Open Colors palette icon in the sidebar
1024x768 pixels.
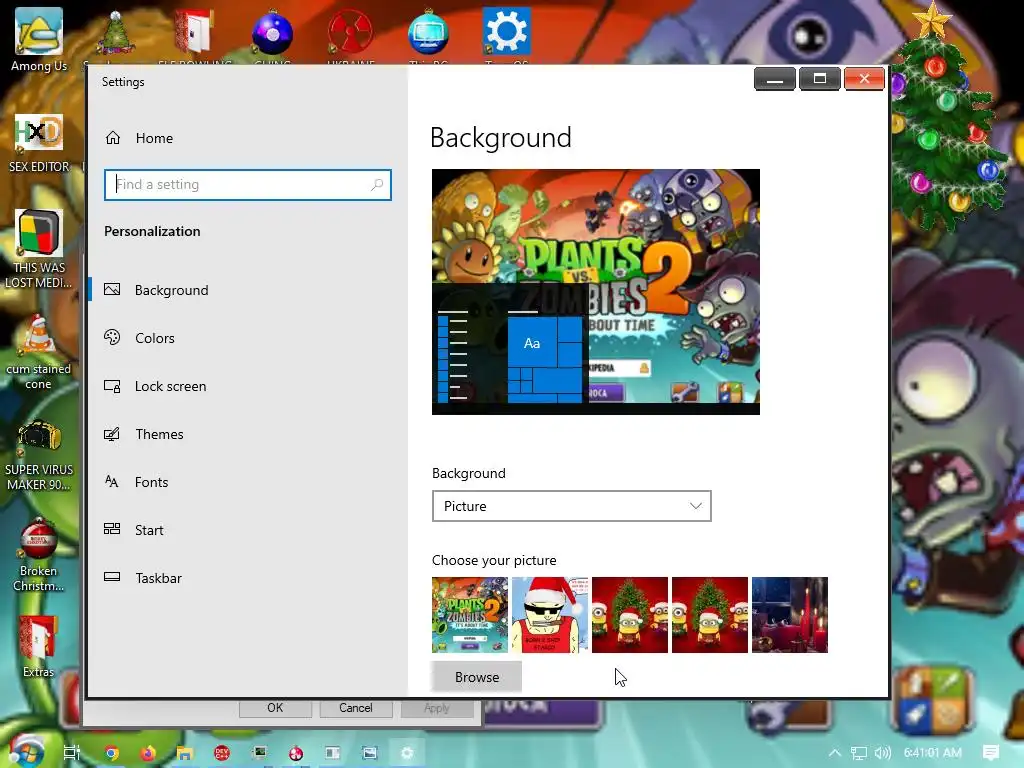click(x=112, y=338)
